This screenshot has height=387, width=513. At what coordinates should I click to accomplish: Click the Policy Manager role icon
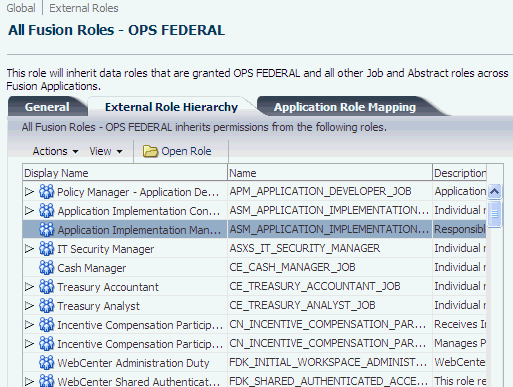pos(46,191)
